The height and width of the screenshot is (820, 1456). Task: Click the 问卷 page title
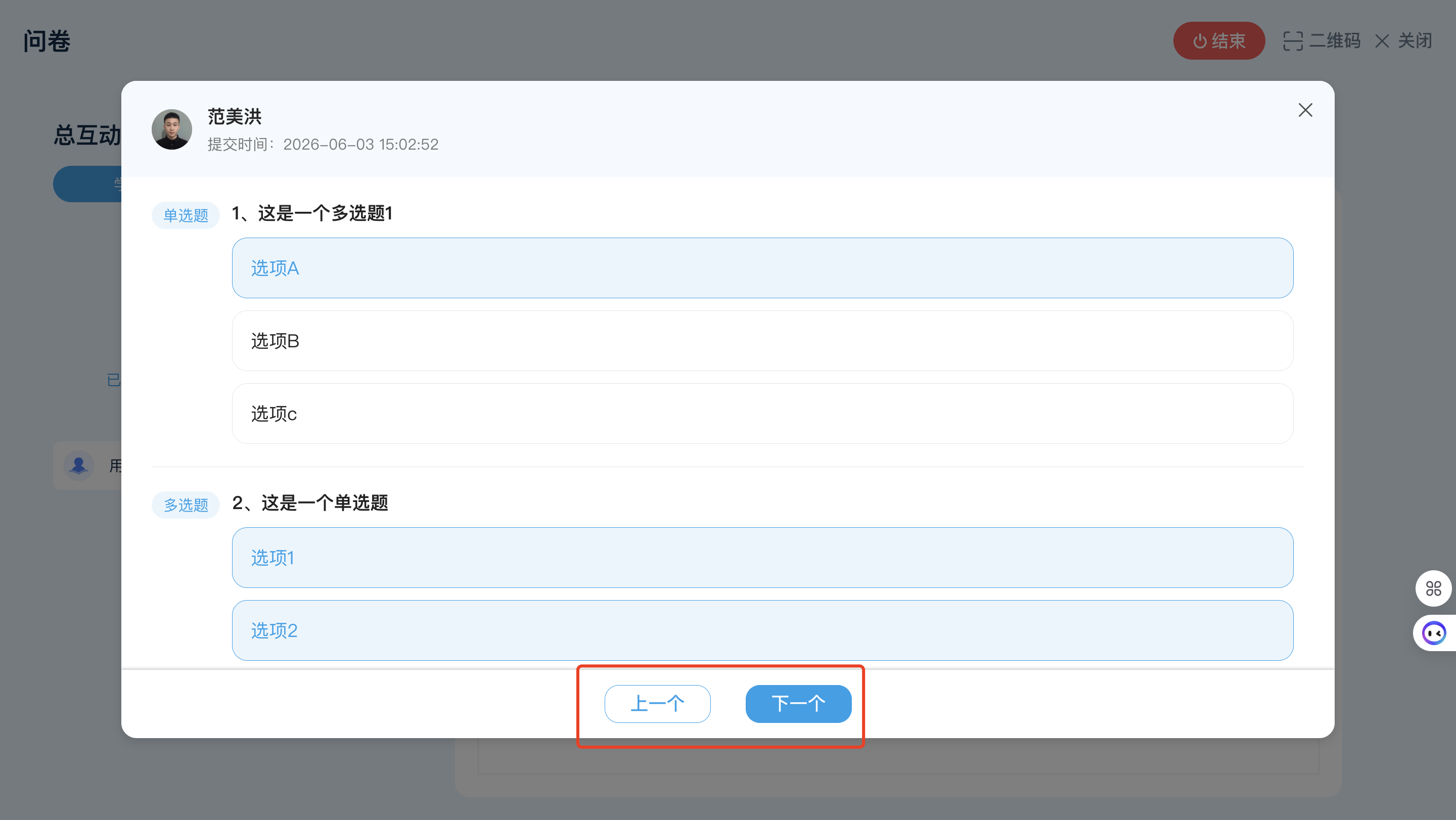[x=47, y=41]
